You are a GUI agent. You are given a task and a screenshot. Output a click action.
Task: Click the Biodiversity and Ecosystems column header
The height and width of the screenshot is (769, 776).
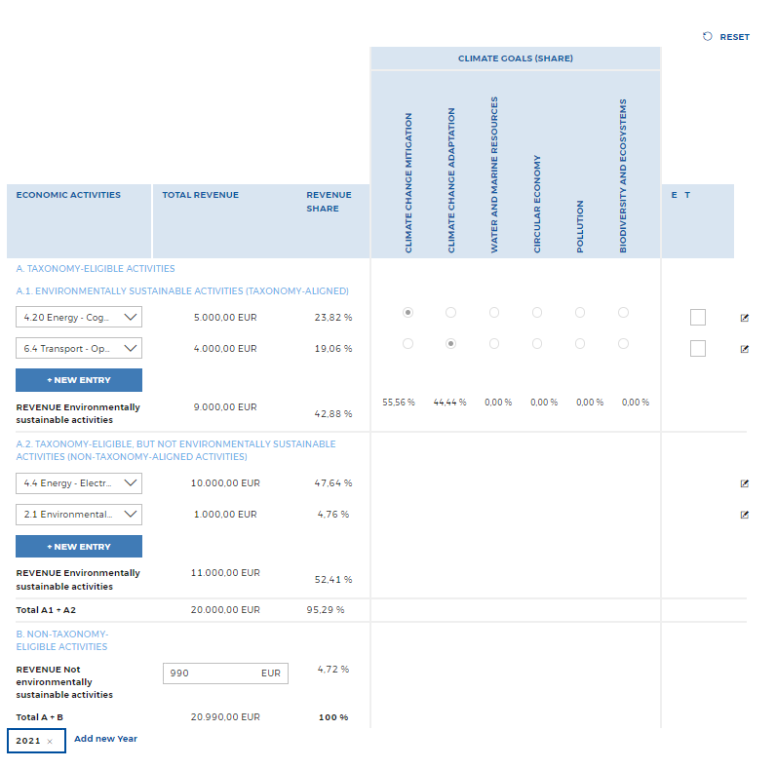click(x=623, y=176)
